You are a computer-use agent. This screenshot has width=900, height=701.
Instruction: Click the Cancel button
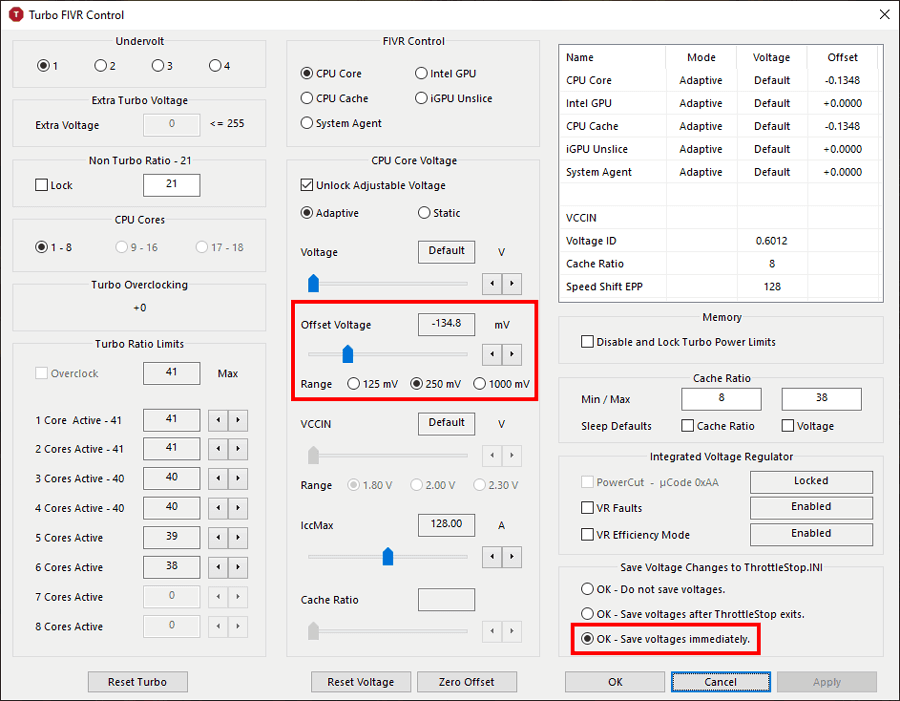pyautogui.click(x=720, y=681)
